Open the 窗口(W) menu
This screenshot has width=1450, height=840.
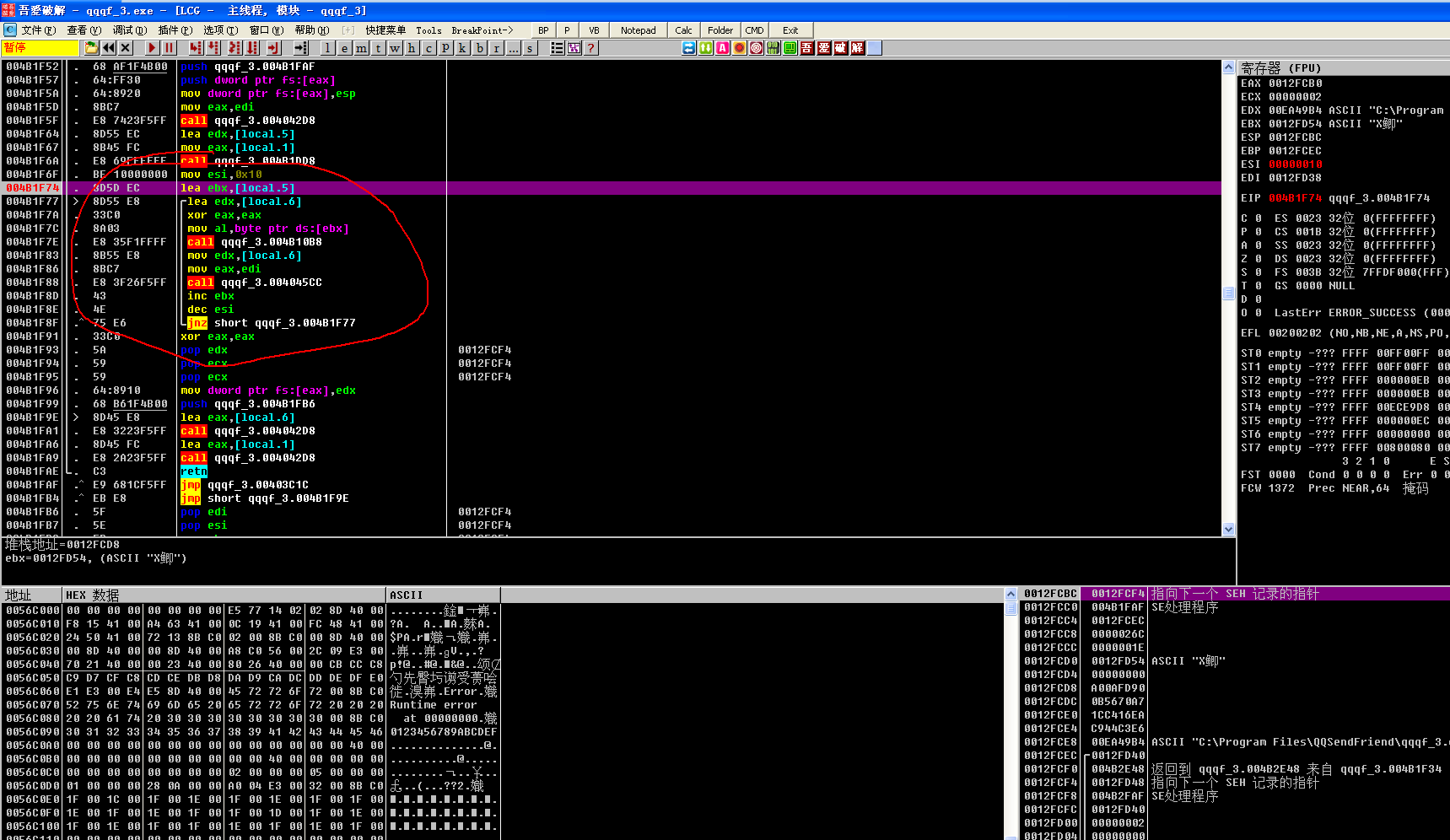pyautogui.click(x=267, y=30)
